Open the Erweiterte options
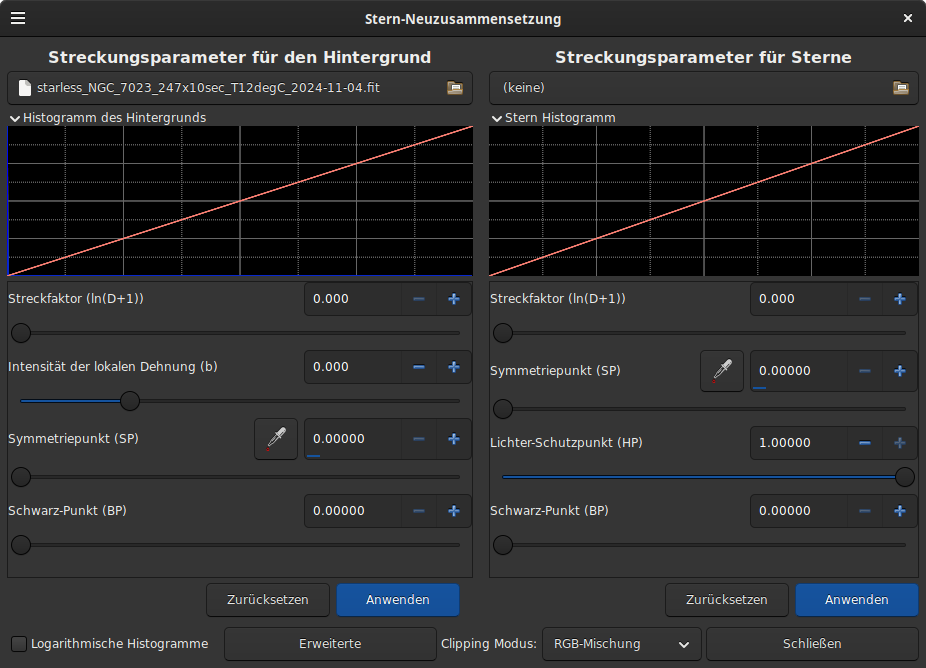This screenshot has width=926, height=668. (x=330, y=644)
